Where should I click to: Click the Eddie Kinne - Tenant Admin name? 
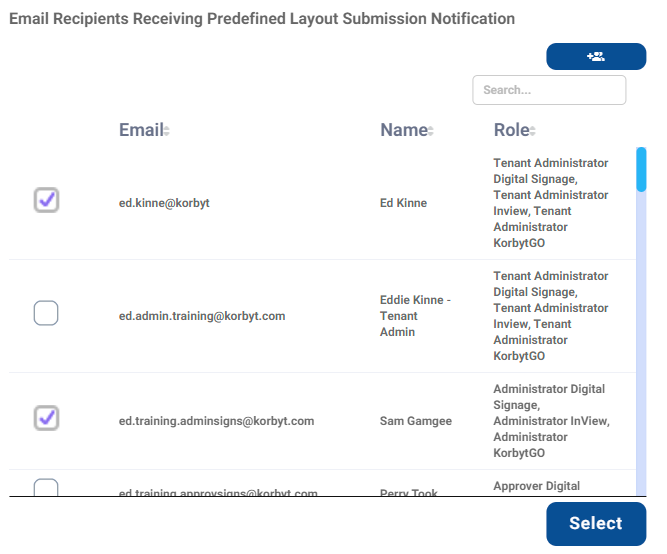click(x=414, y=316)
